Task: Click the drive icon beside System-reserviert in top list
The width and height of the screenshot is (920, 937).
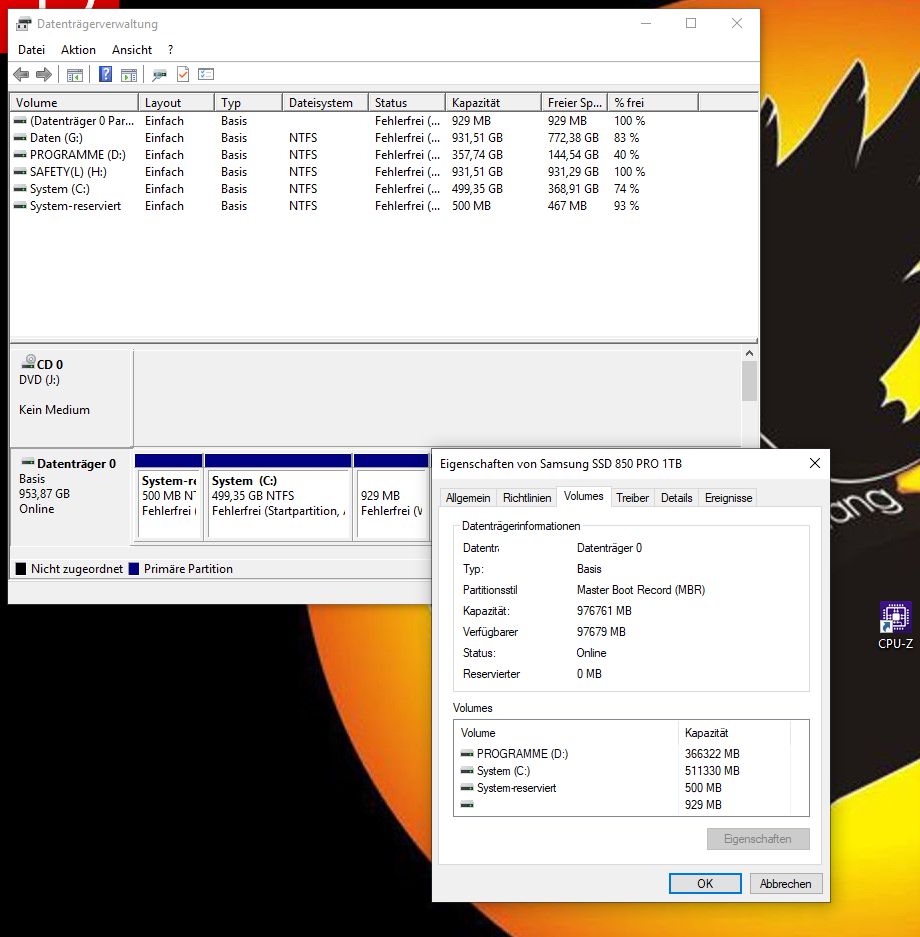Action: (20, 206)
